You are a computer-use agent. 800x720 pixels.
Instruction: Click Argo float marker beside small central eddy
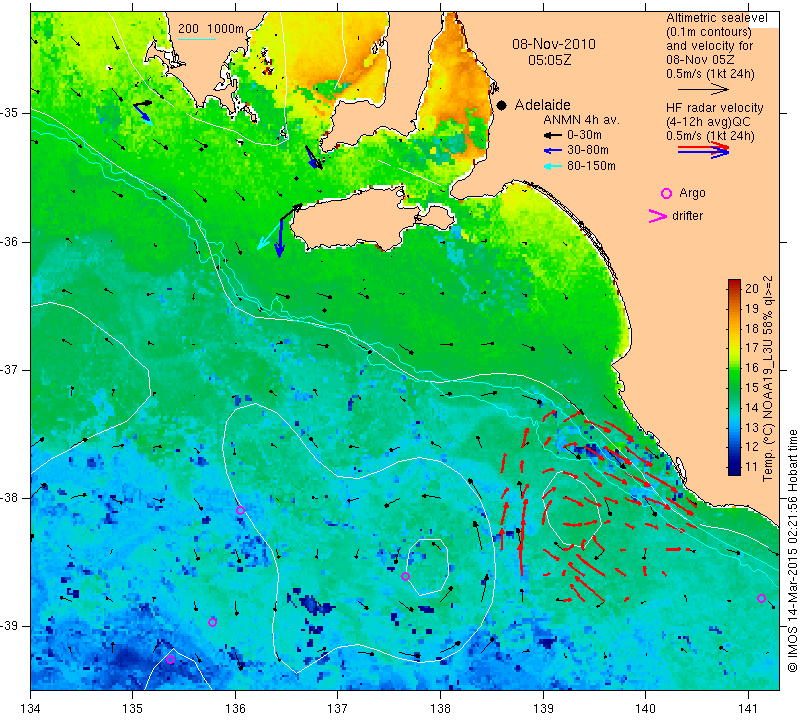pyautogui.click(x=406, y=577)
